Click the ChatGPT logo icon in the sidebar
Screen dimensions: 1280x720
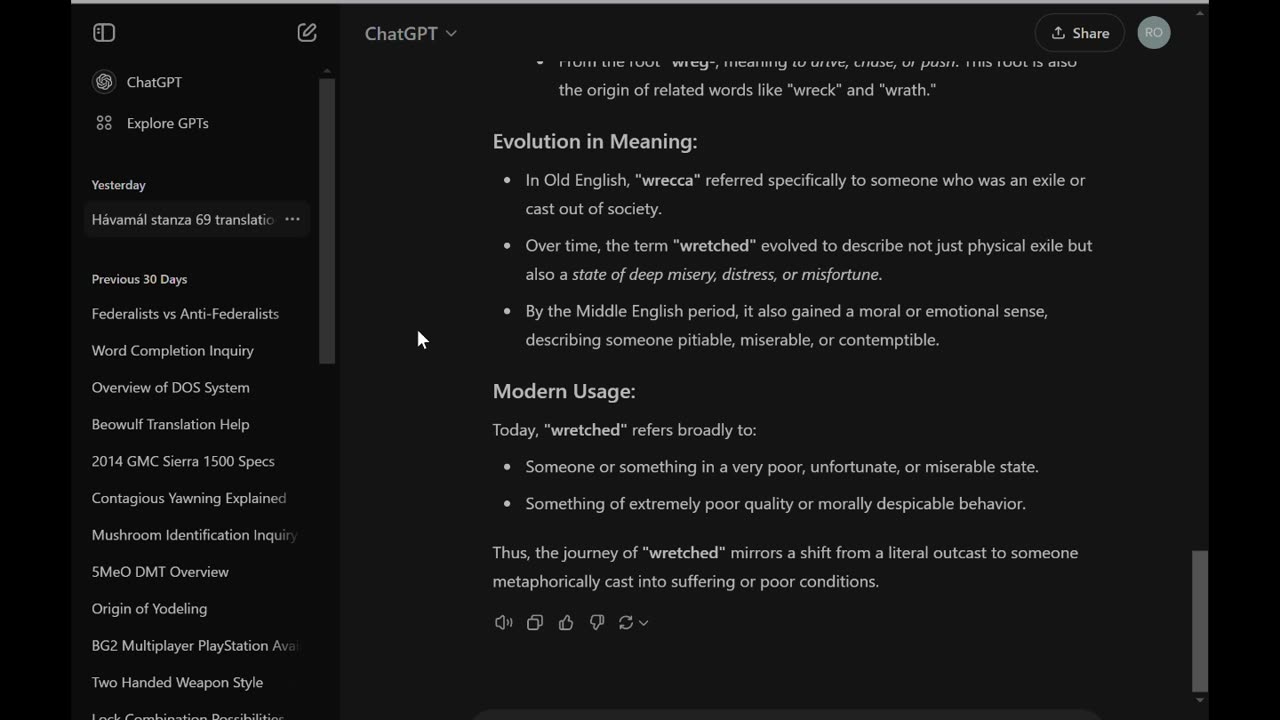[x=104, y=82]
